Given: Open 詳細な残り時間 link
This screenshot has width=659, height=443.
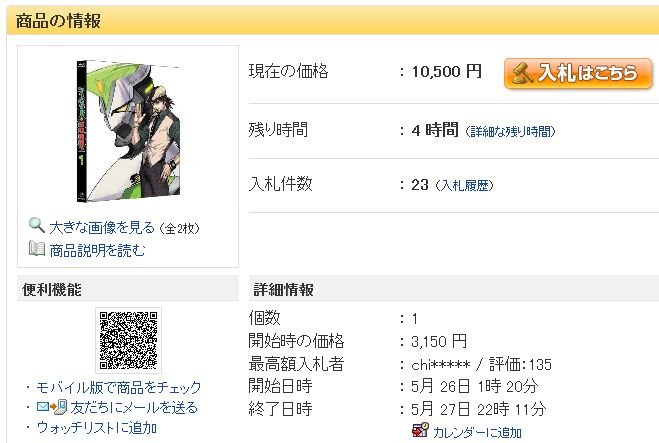Looking at the screenshot, I should (x=510, y=132).
